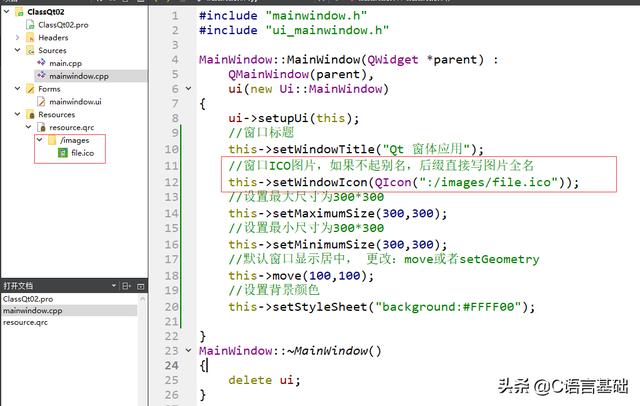Open ClassQt02.pro in project tree
Viewport: 640px width, 406px height.
63,25
